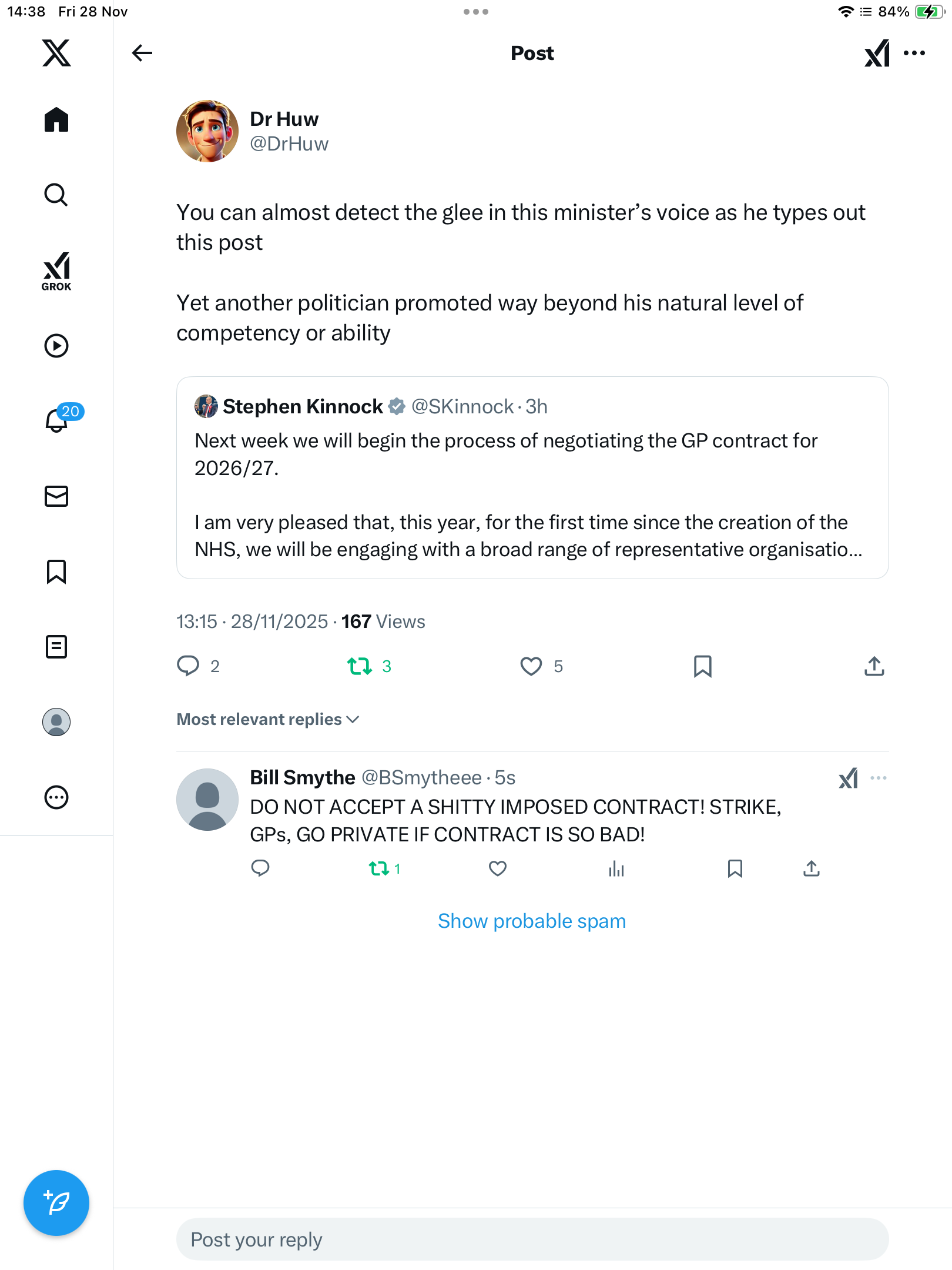Share Dr Huw's post via share icon

click(x=874, y=666)
